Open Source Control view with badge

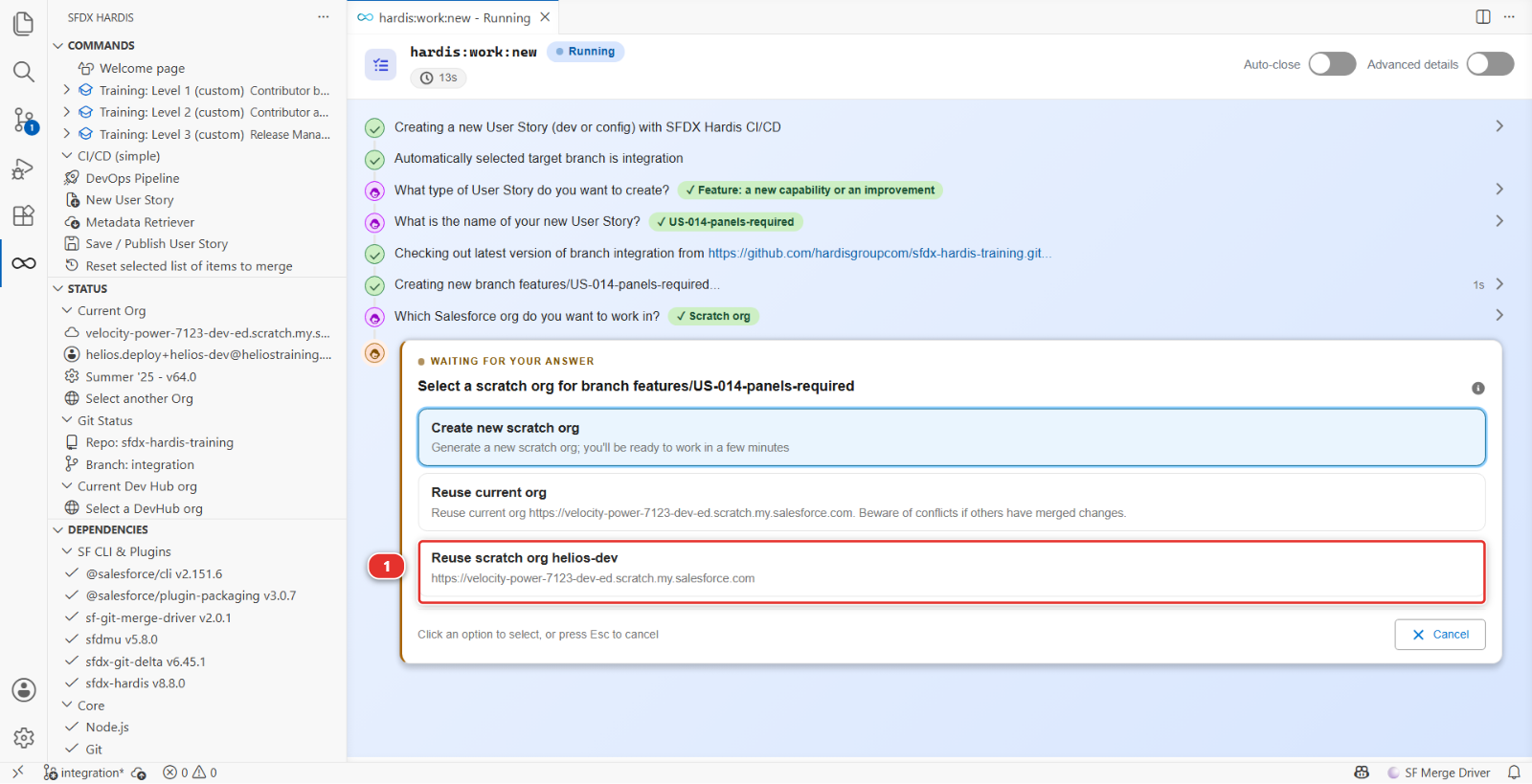[24, 121]
